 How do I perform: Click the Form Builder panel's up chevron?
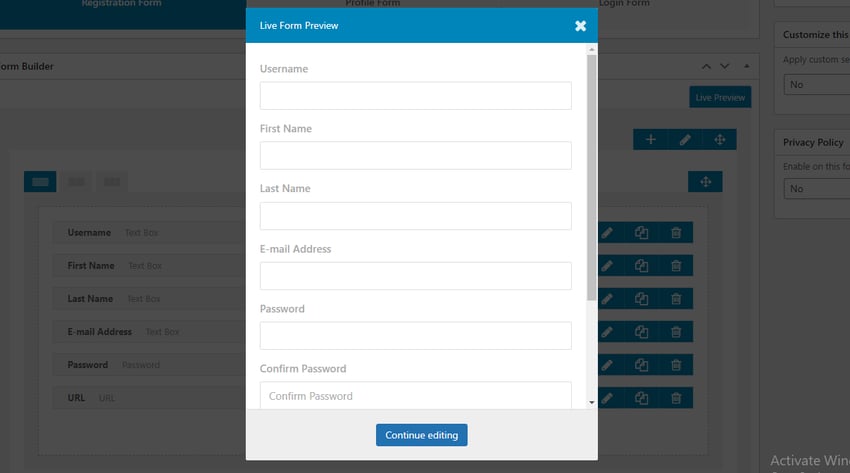707,67
